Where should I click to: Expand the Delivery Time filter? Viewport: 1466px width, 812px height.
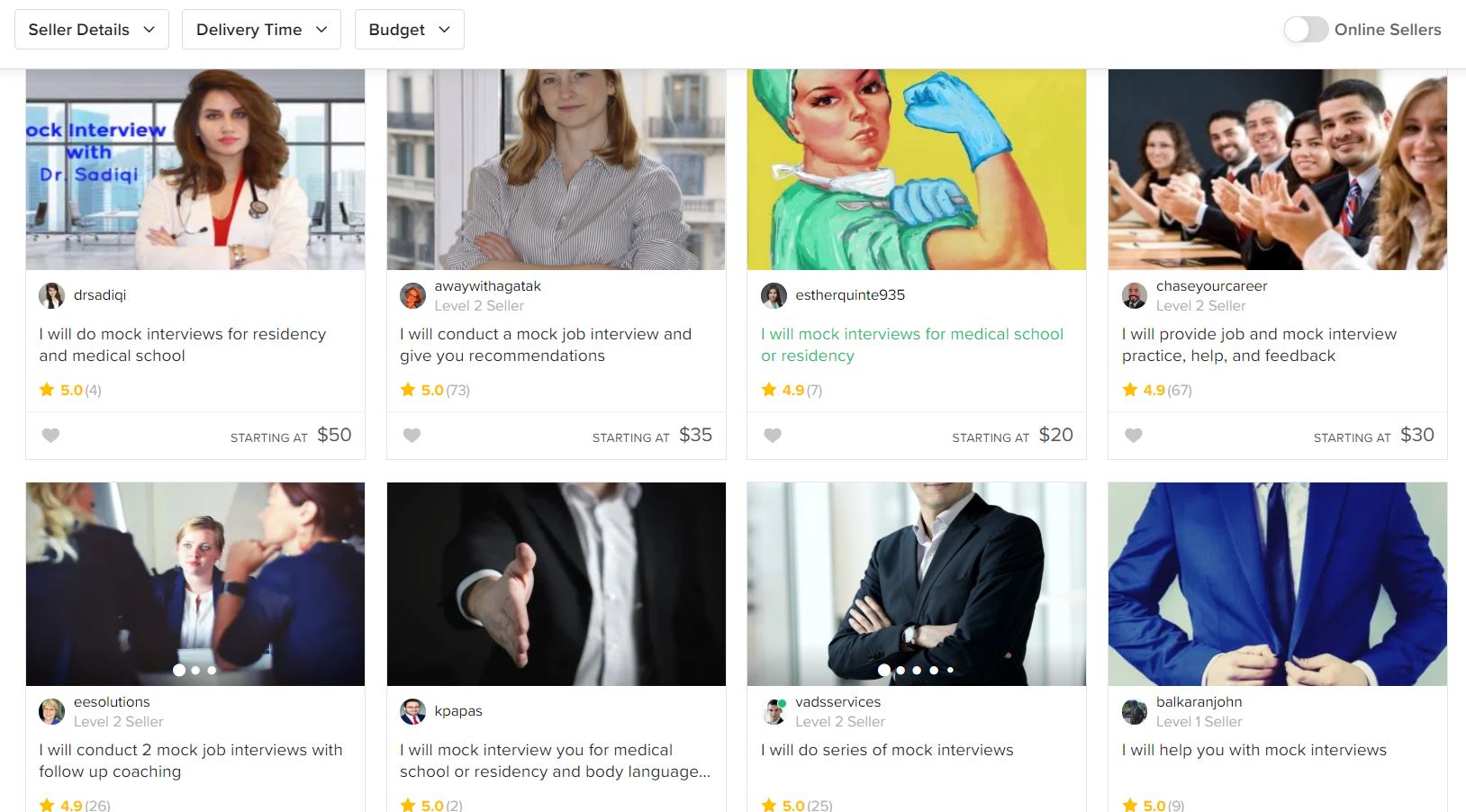click(x=260, y=29)
